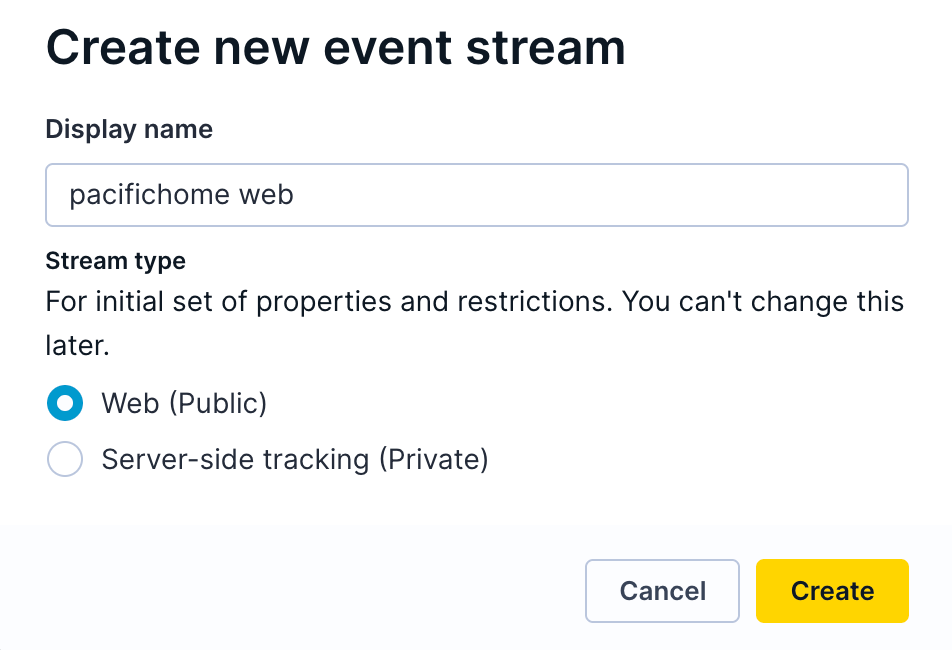Confirm the stream with the yellow Create button

coord(832,591)
